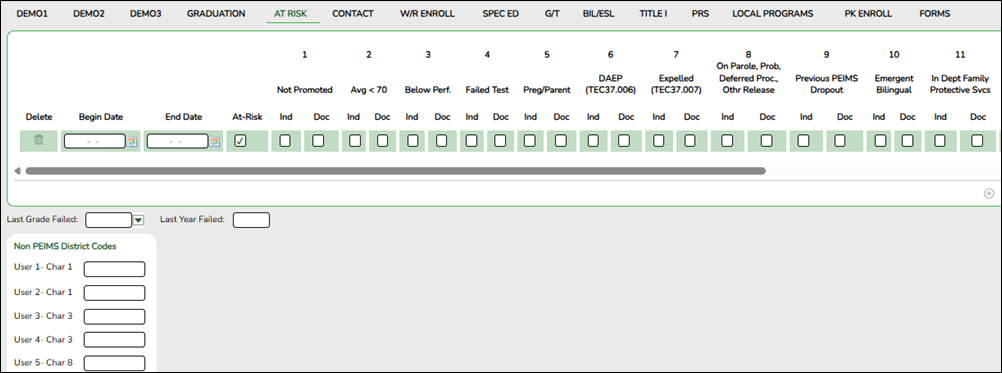This screenshot has height=373, width=1002.
Task: Check Failed Test Ind checkbox
Action: tap(472, 141)
